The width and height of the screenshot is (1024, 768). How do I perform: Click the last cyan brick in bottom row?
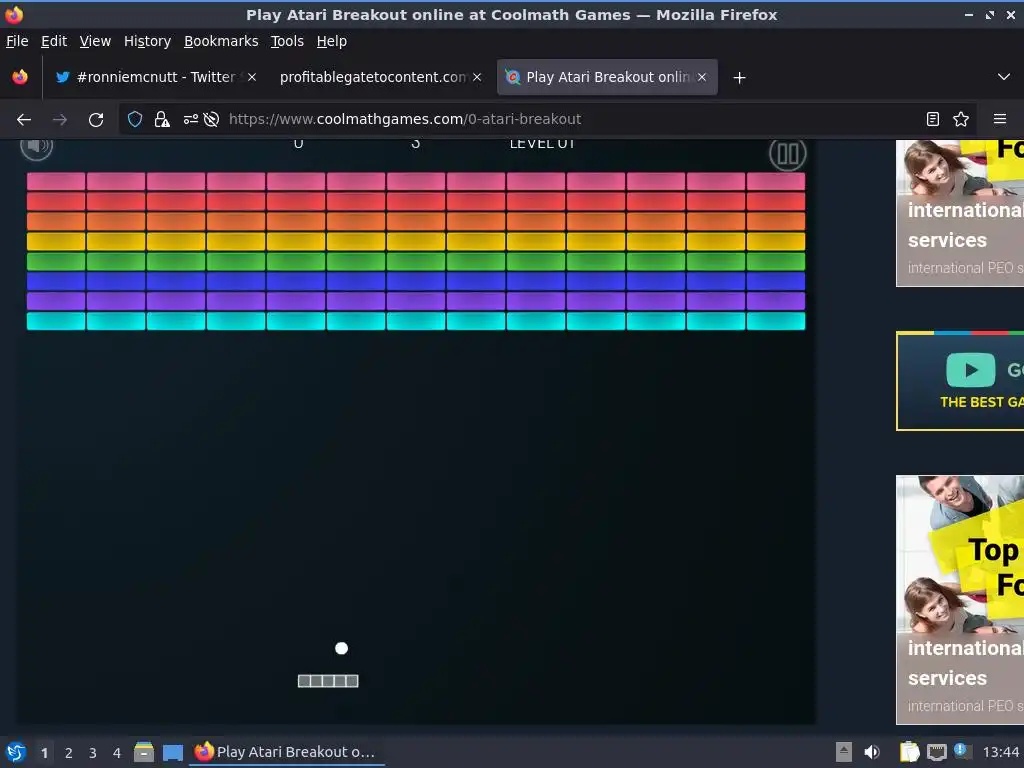coord(776,321)
